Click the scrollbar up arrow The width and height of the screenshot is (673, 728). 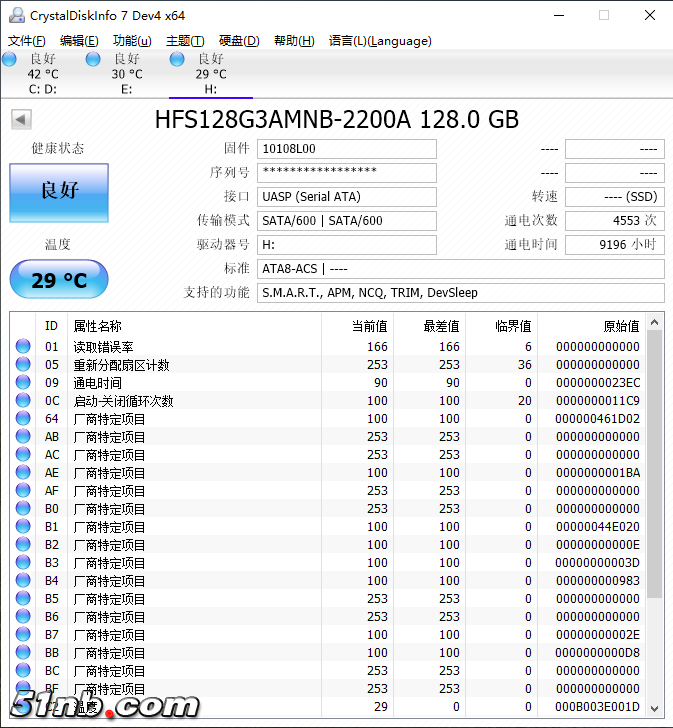tap(654, 323)
